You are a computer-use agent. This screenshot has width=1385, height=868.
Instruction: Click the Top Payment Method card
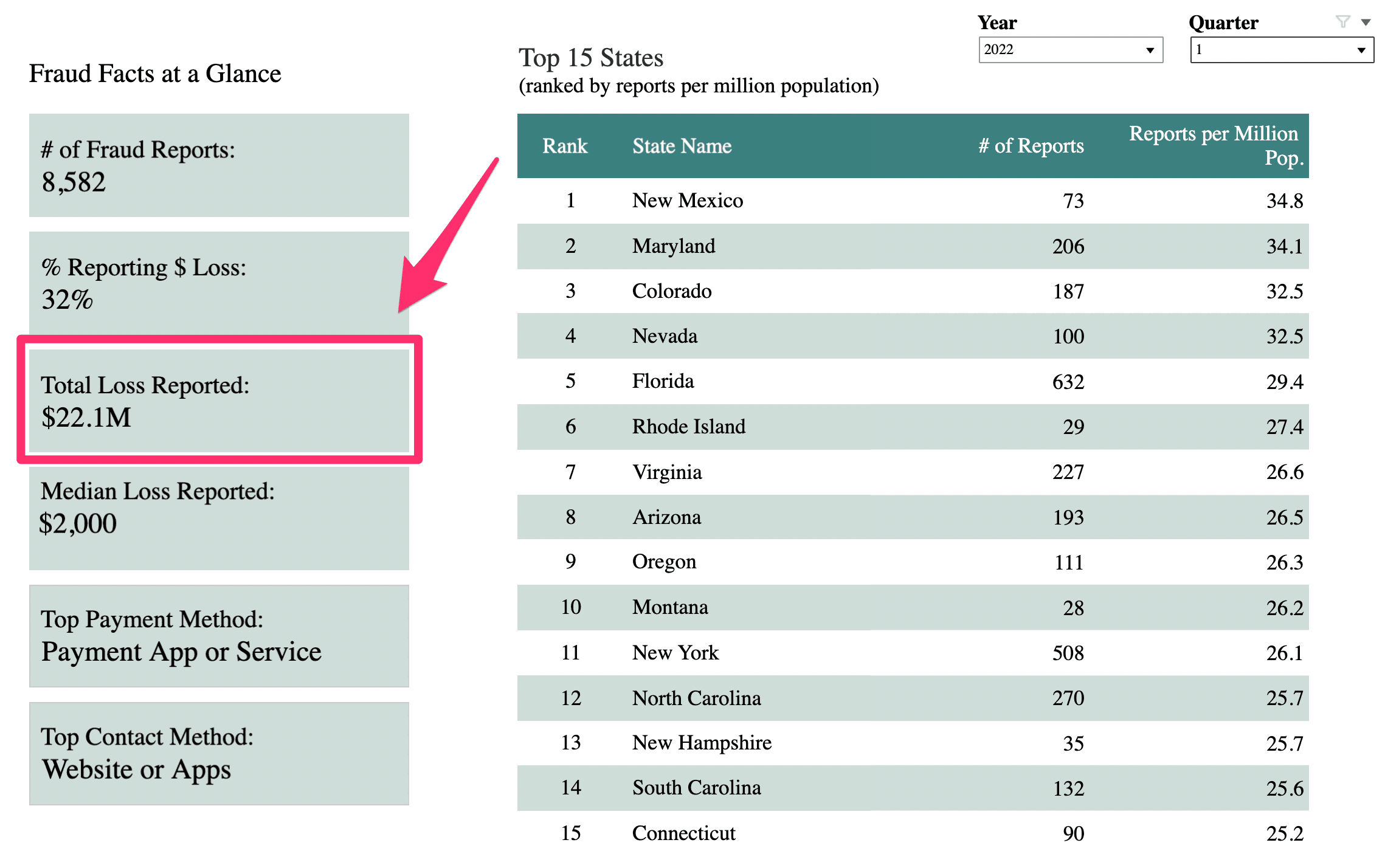[219, 636]
